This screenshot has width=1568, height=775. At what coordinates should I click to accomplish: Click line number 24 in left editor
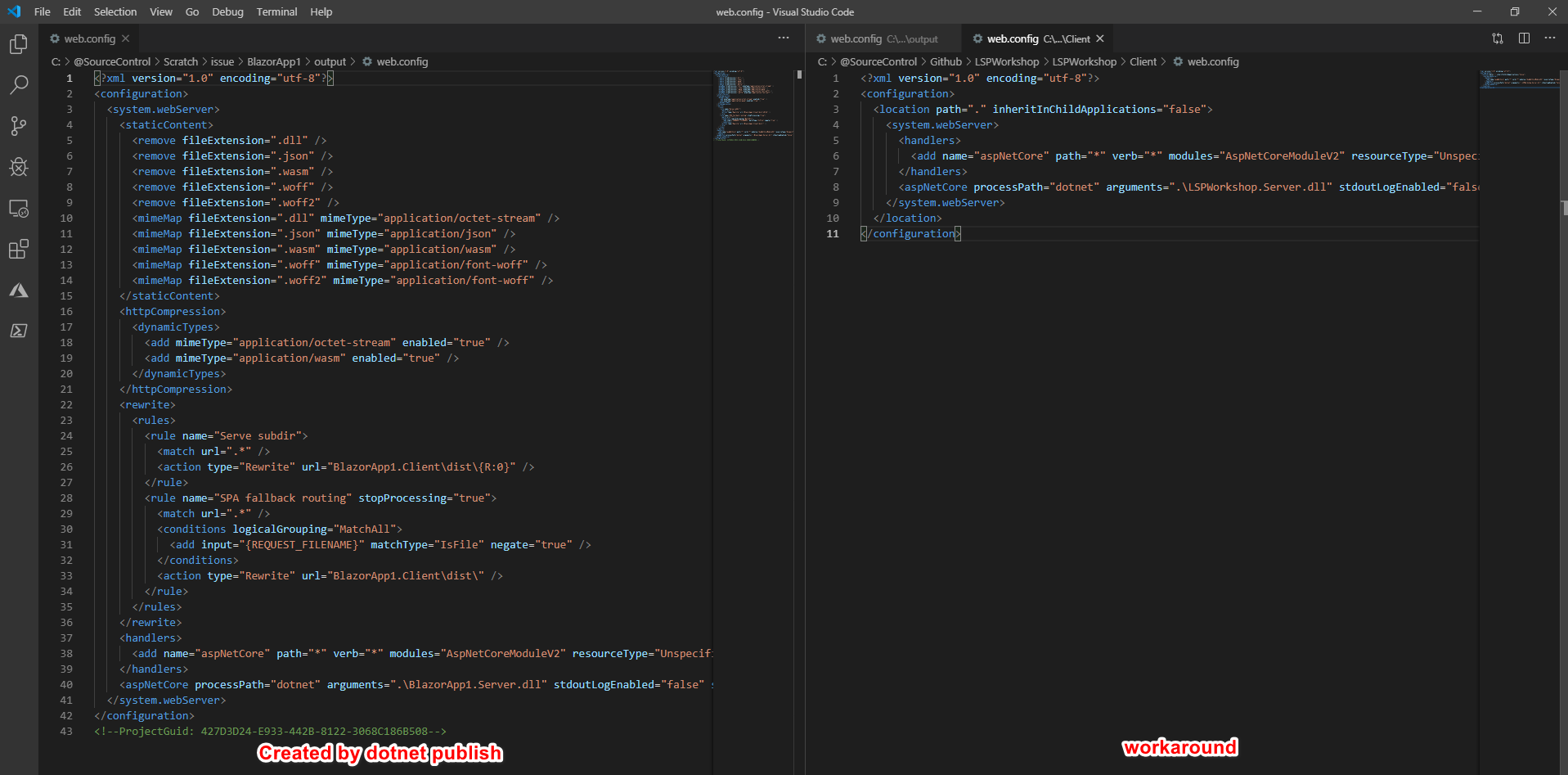(x=66, y=435)
